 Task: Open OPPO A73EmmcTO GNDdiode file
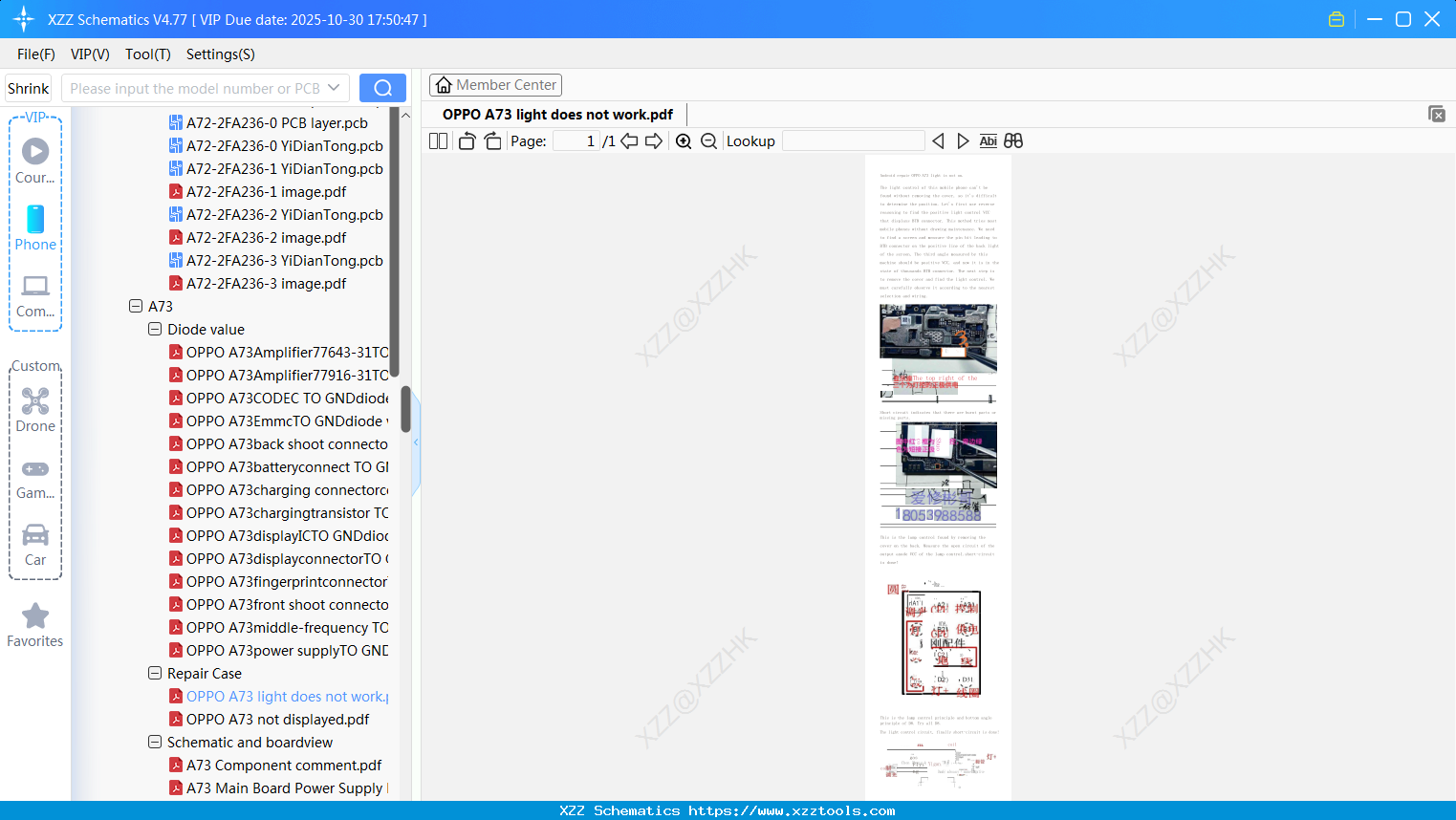click(279, 421)
